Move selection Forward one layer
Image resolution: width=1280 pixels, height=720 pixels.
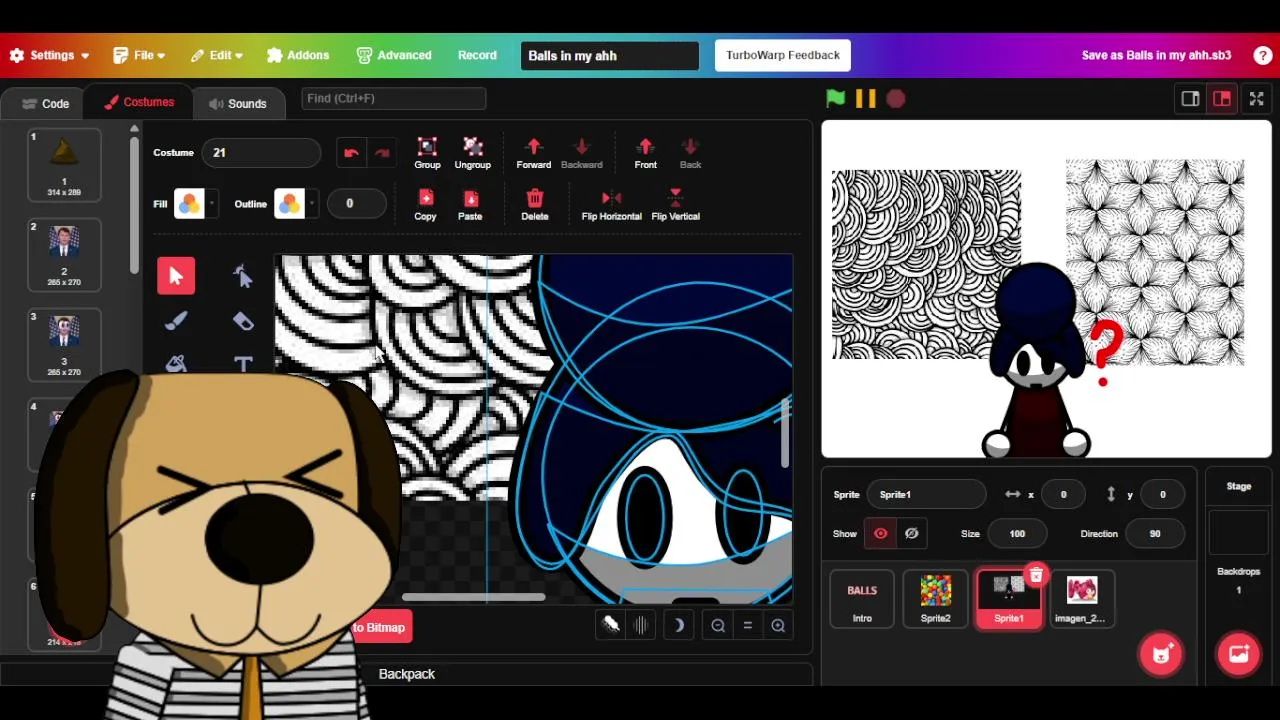(x=533, y=153)
